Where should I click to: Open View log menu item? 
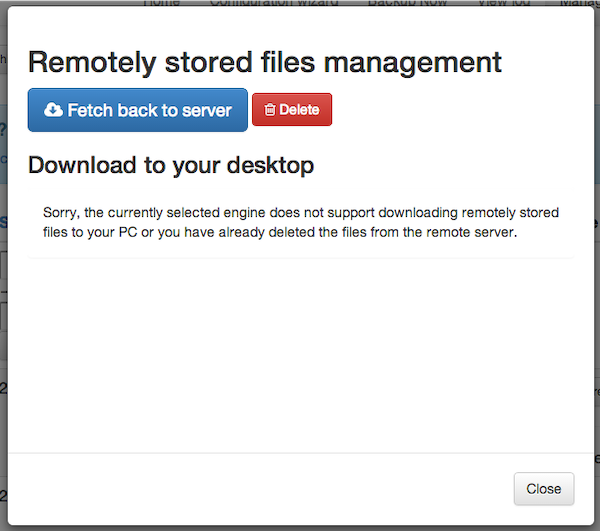(x=504, y=3)
